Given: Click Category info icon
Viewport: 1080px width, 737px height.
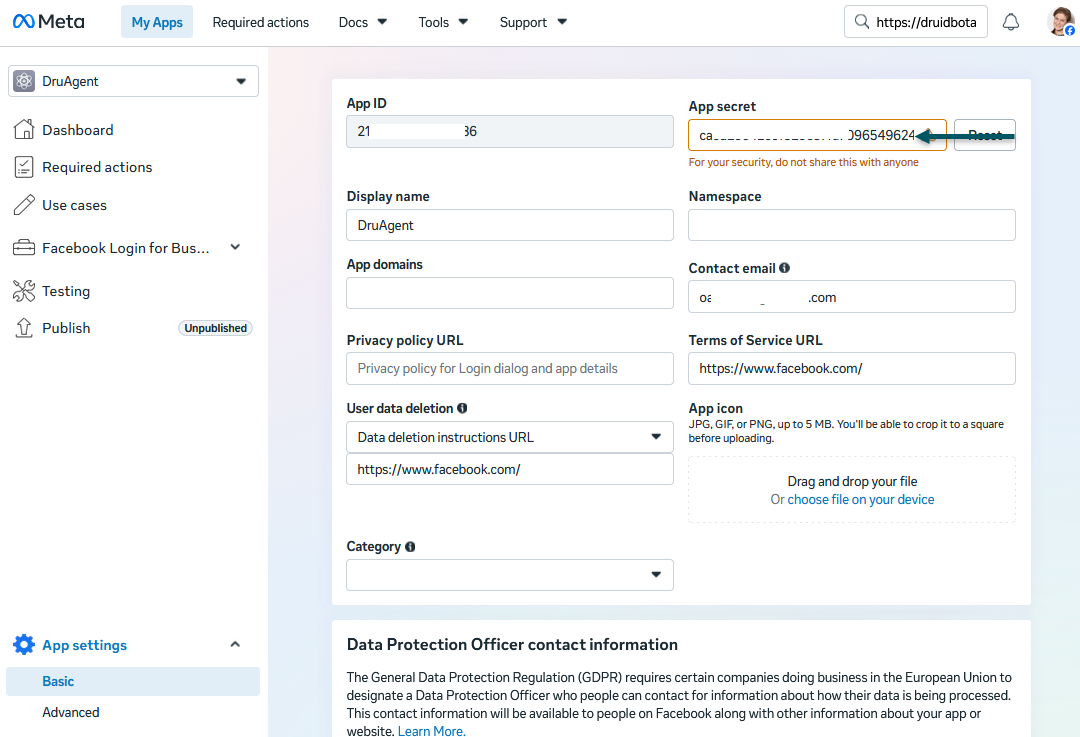Looking at the screenshot, I should (x=411, y=546).
